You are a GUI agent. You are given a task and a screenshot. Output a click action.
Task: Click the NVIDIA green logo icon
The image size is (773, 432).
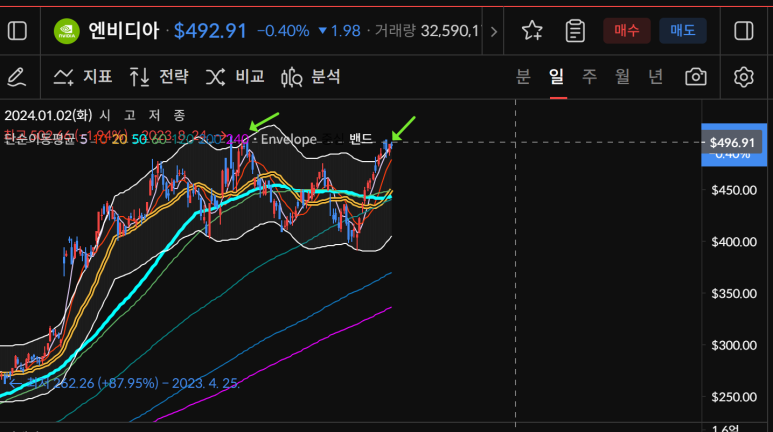point(67,31)
